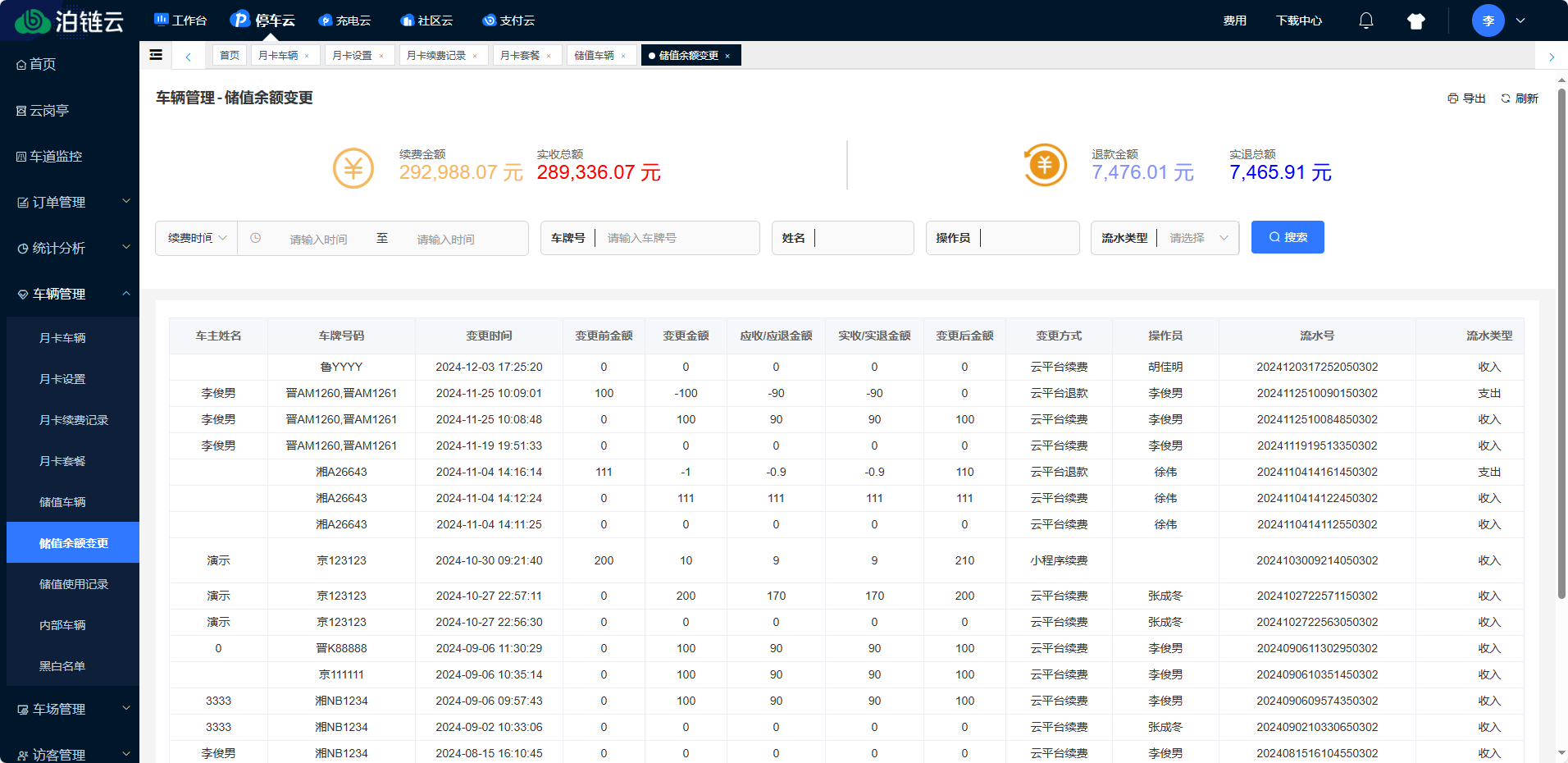Open the 充电云 top menu
The image size is (1568, 763).
[x=344, y=21]
